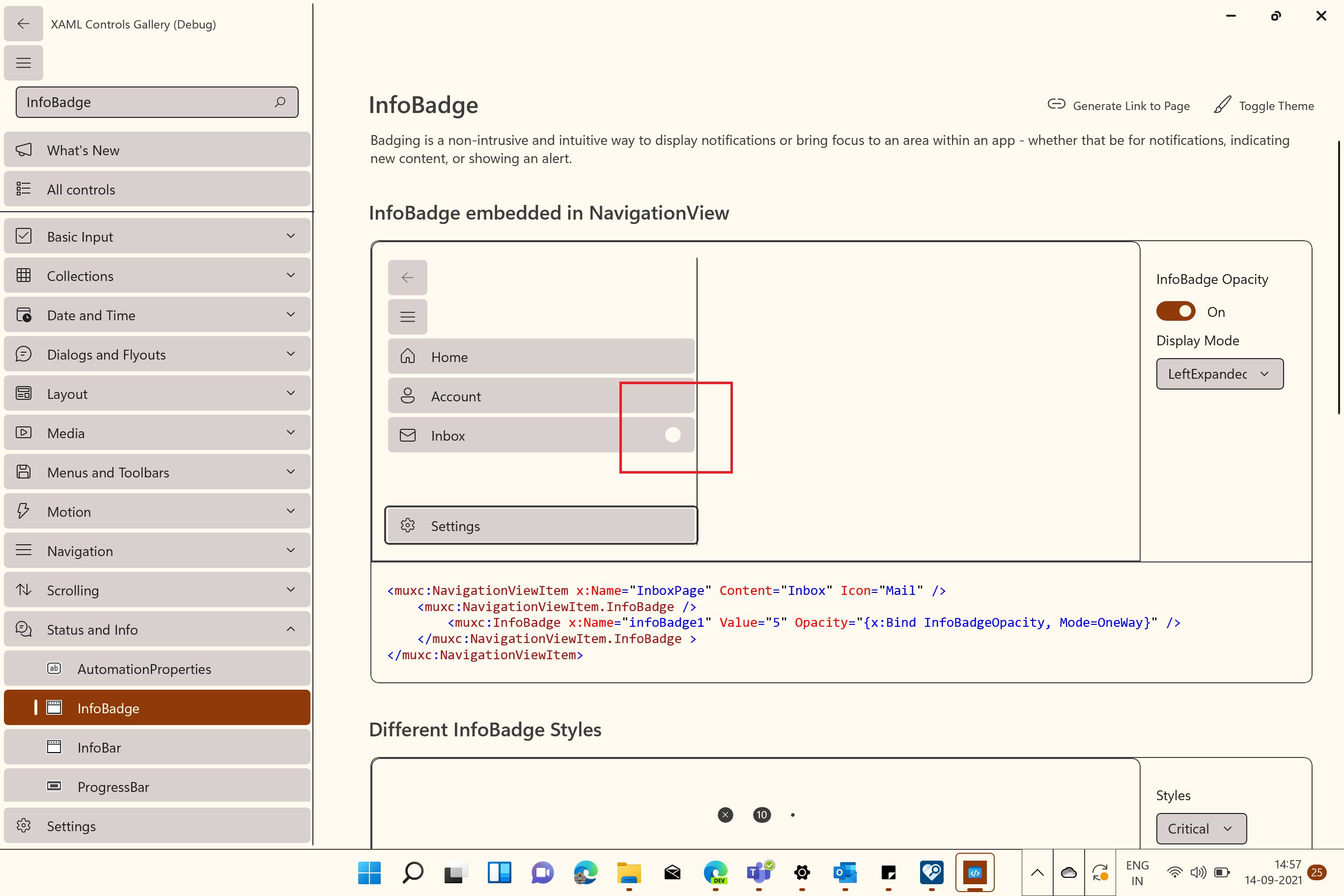1344x896 pixels.
Task: Toggle the InfoBadge Opacity switch off
Action: point(1175,311)
